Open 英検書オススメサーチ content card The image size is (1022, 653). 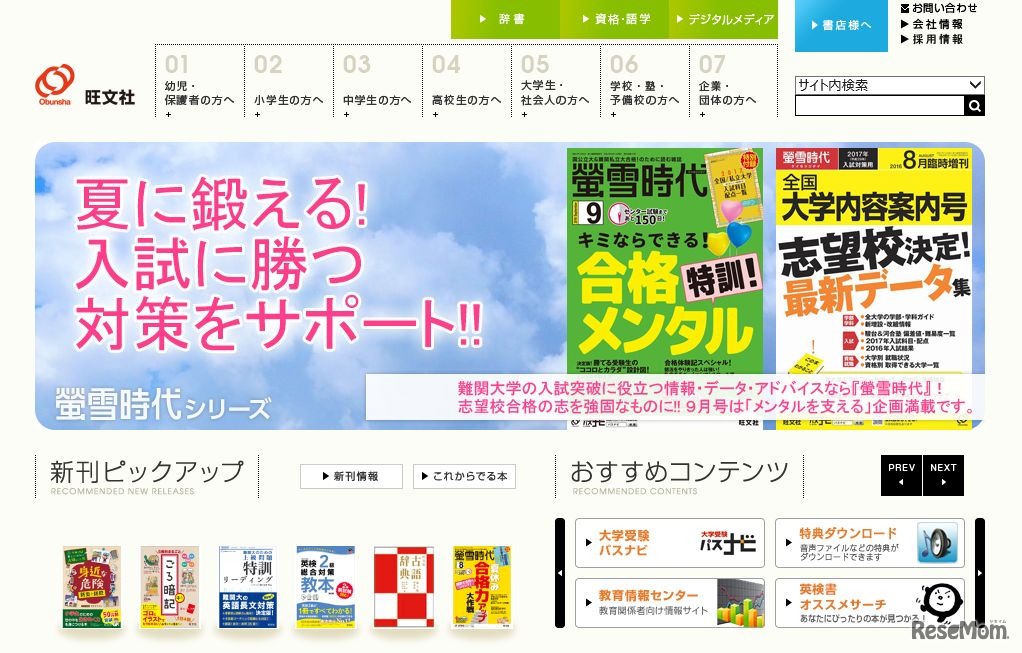click(869, 603)
